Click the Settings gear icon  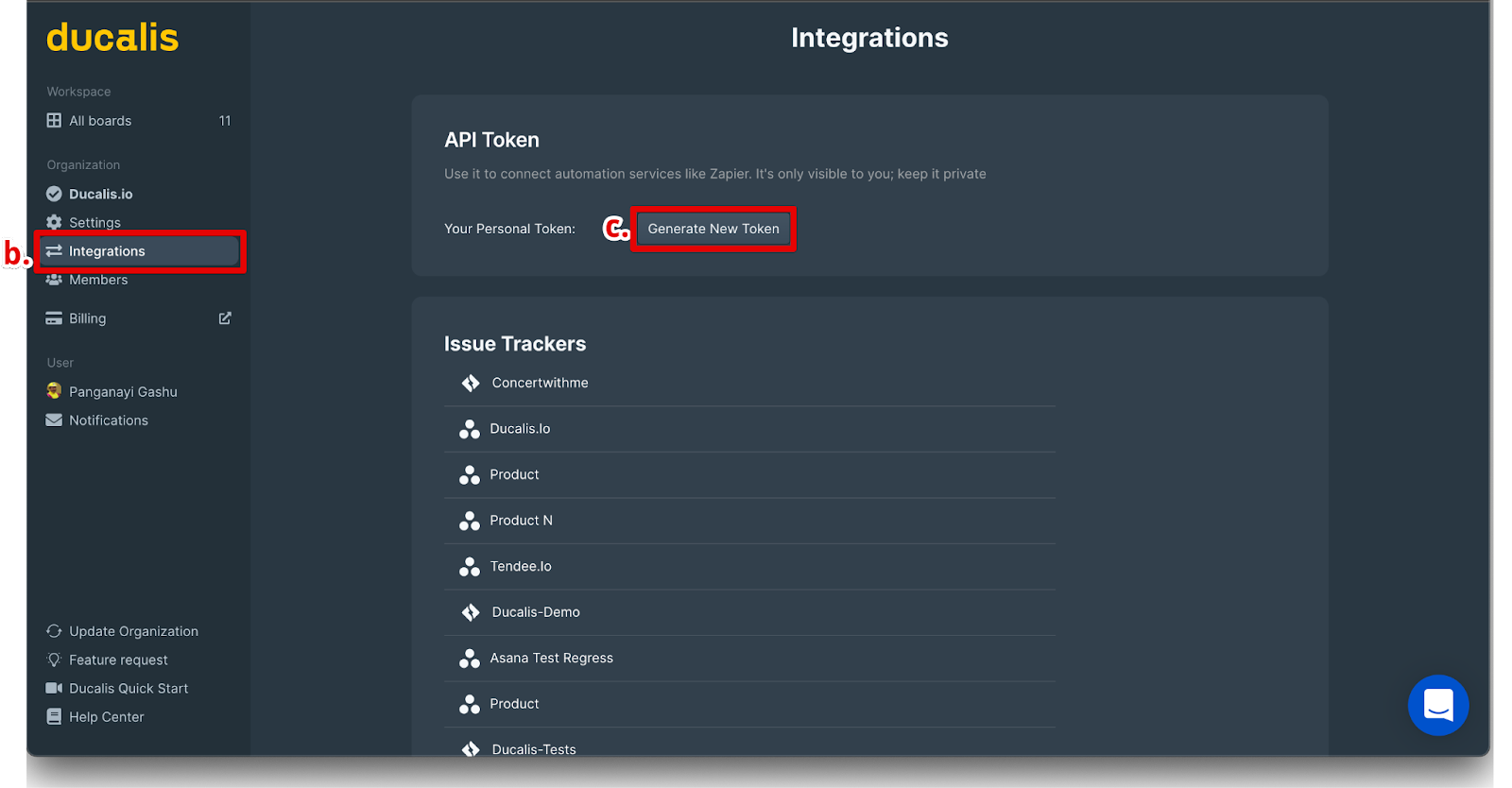point(54,222)
